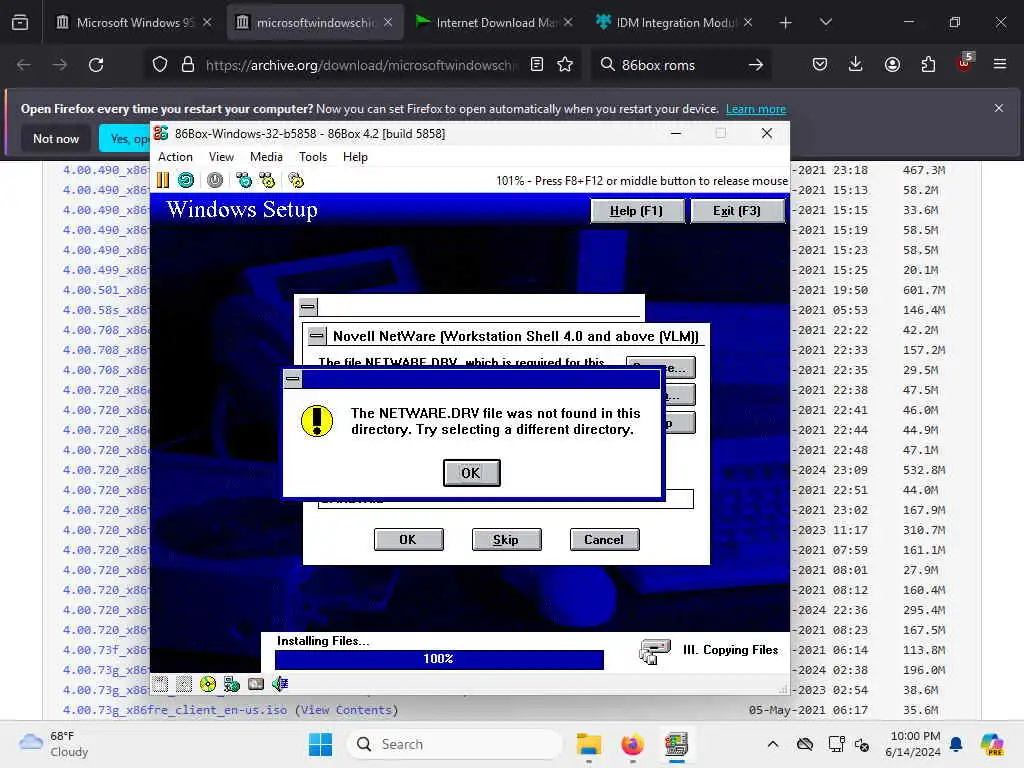Click OK in Novell NetWare dialog
This screenshot has height=768, width=1024.
tap(408, 539)
